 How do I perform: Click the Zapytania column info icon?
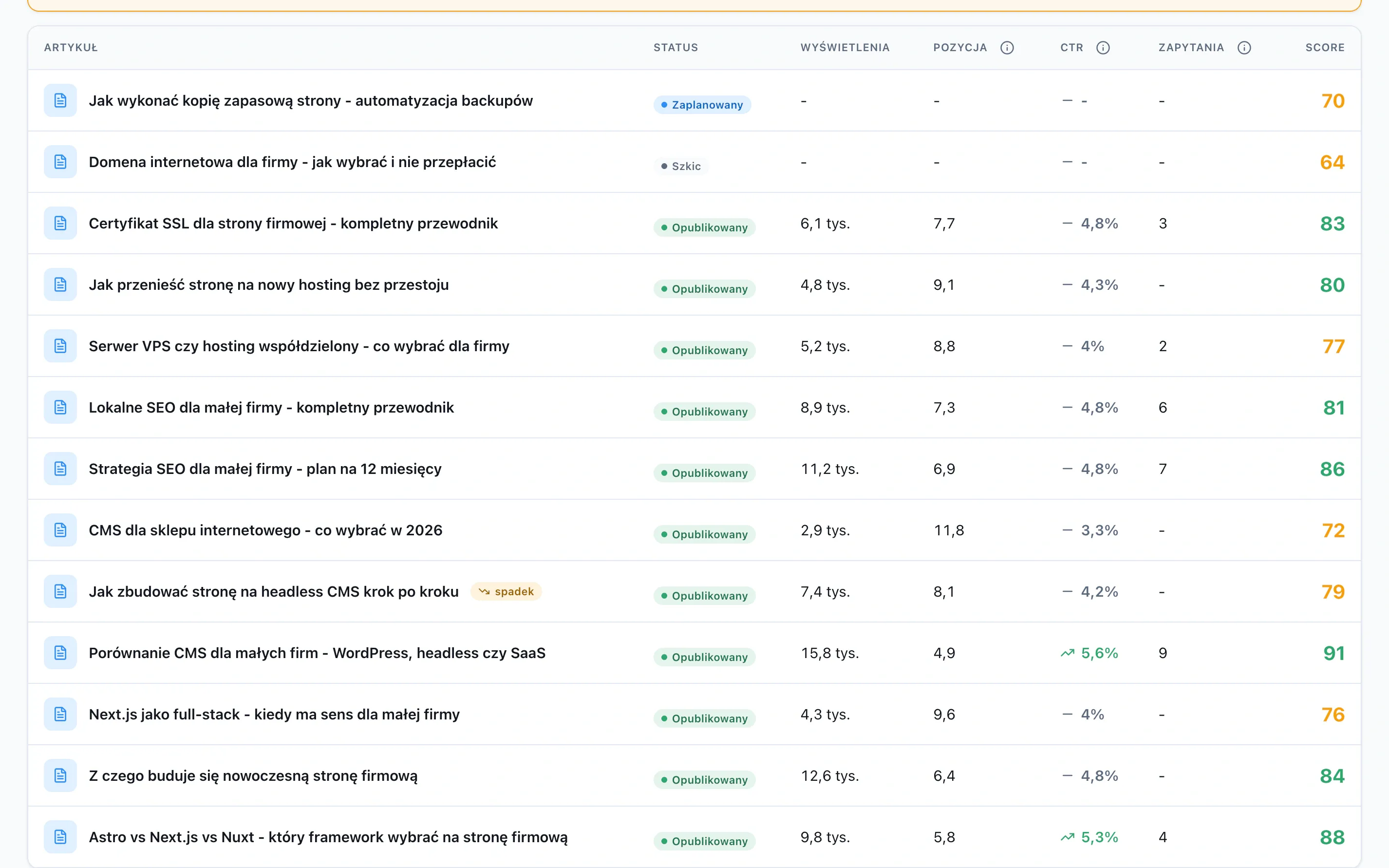pos(1244,48)
